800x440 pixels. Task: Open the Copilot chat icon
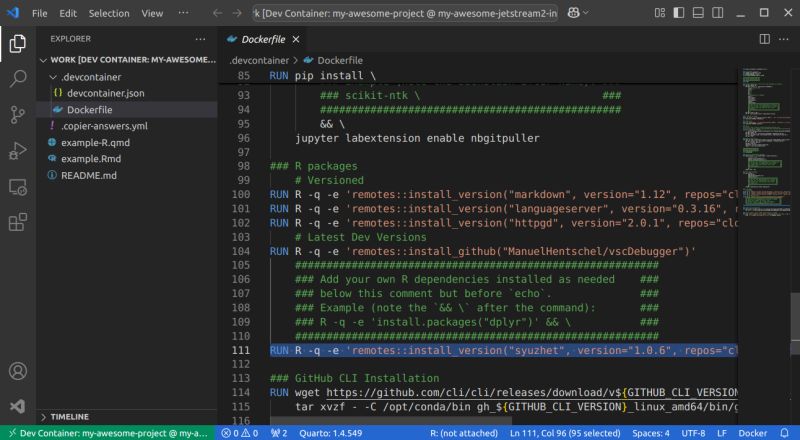tap(573, 13)
